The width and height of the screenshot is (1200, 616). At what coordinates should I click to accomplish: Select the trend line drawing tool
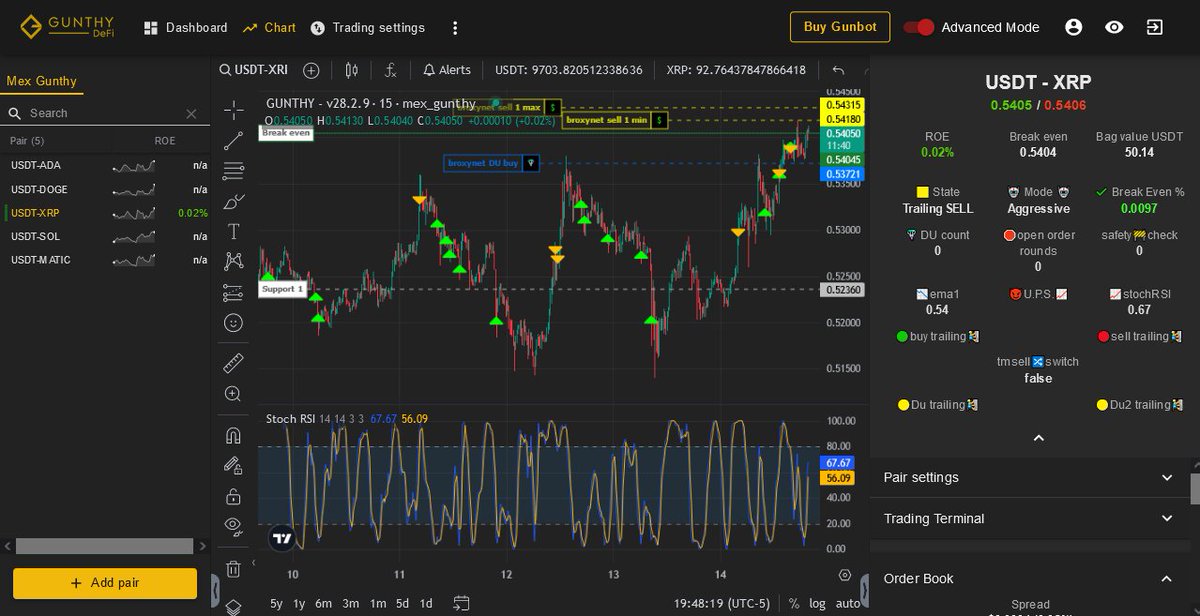pos(233,140)
